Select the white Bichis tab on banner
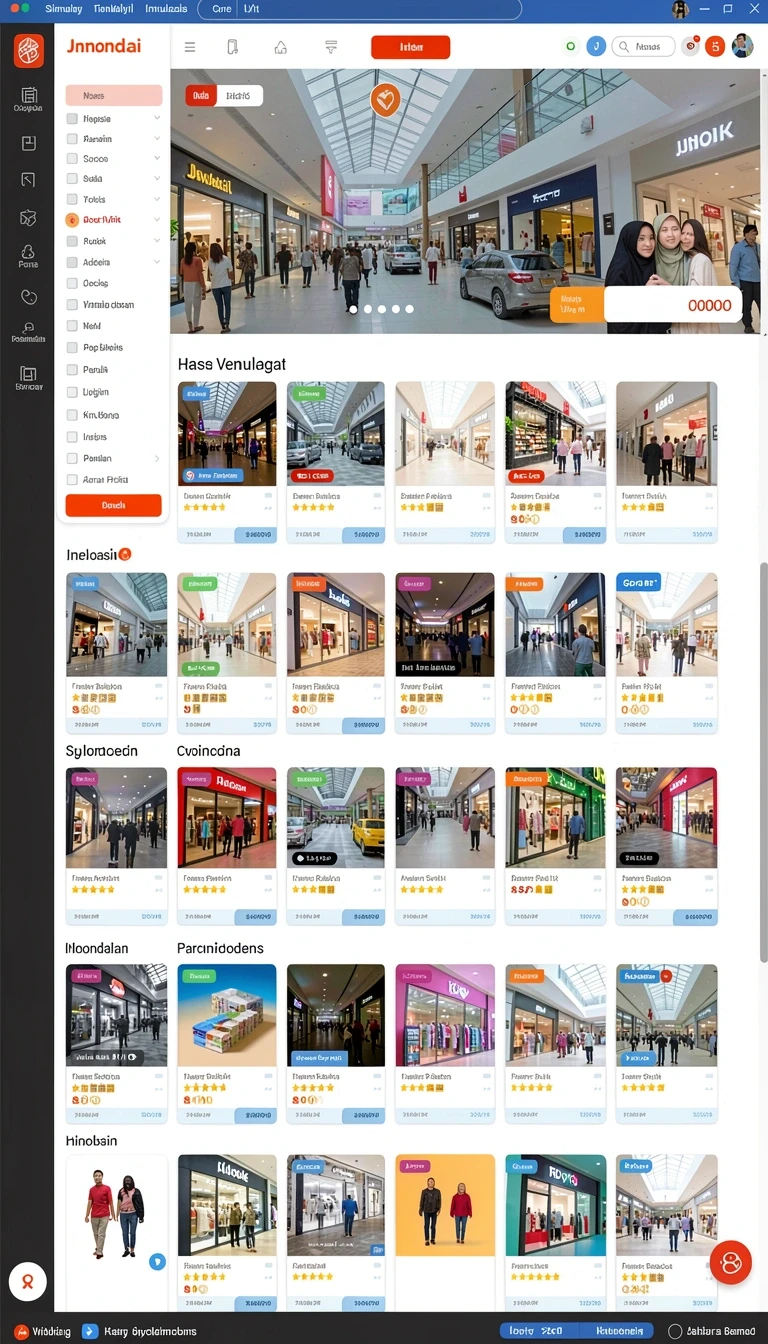Screen dimensions: 768x1344 (x=239, y=96)
